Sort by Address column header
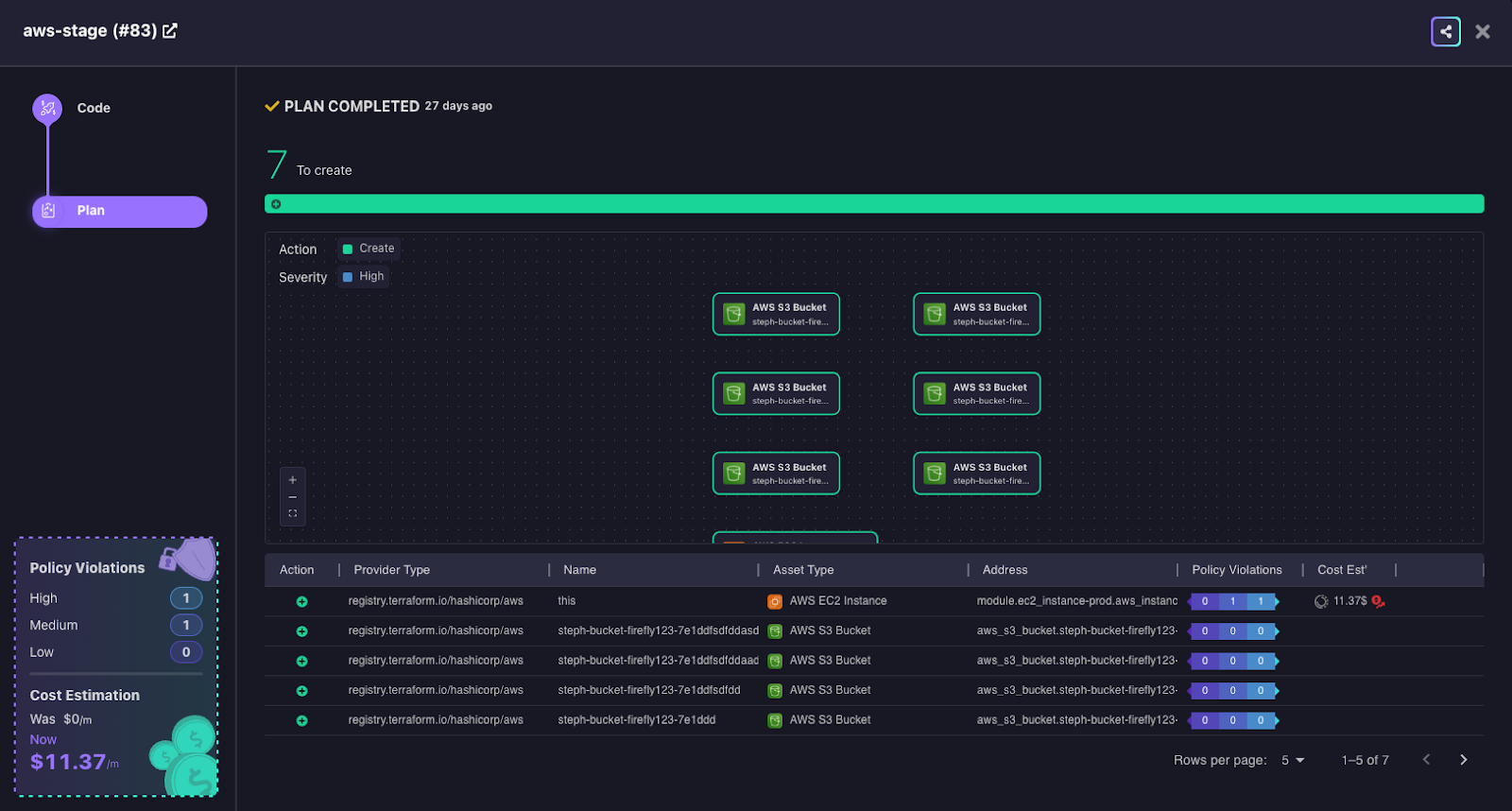Image resolution: width=1512 pixels, height=811 pixels. tap(1005, 570)
